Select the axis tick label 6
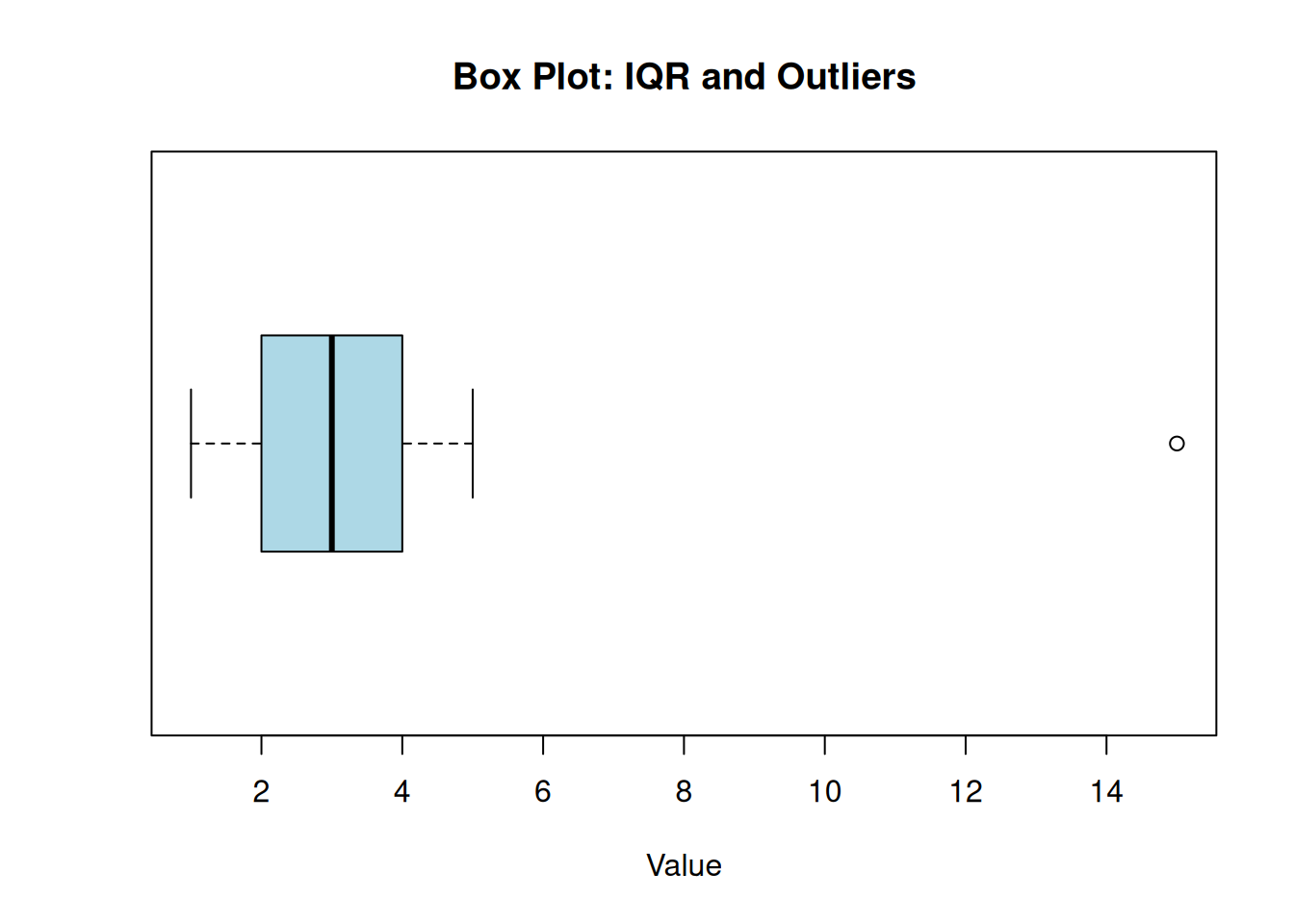Image resolution: width=1294 pixels, height=924 pixels. (543, 792)
